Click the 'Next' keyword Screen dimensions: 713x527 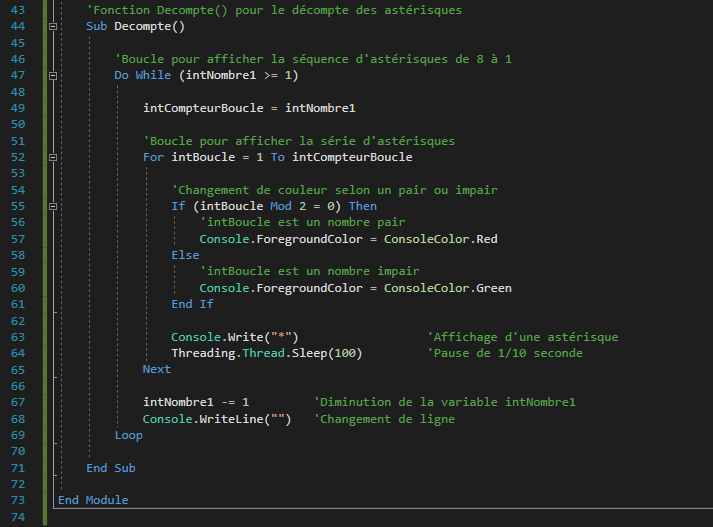tap(157, 369)
